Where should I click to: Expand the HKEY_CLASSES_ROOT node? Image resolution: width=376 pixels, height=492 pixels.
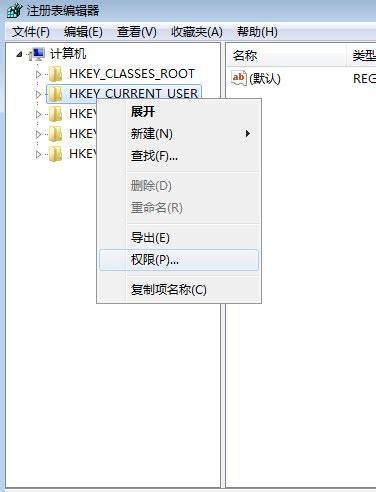tap(38, 74)
